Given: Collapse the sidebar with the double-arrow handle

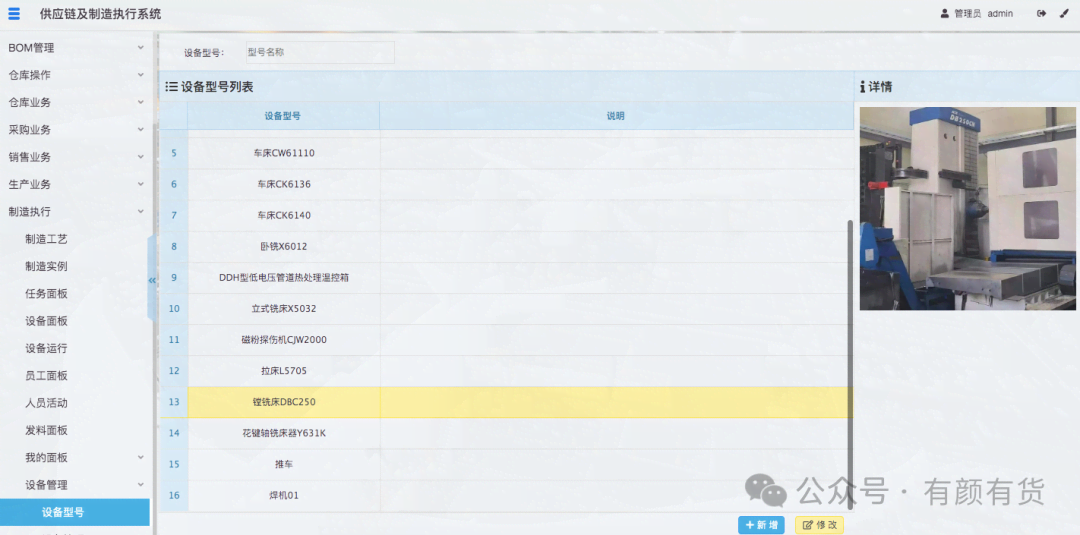Looking at the screenshot, I should [152, 280].
